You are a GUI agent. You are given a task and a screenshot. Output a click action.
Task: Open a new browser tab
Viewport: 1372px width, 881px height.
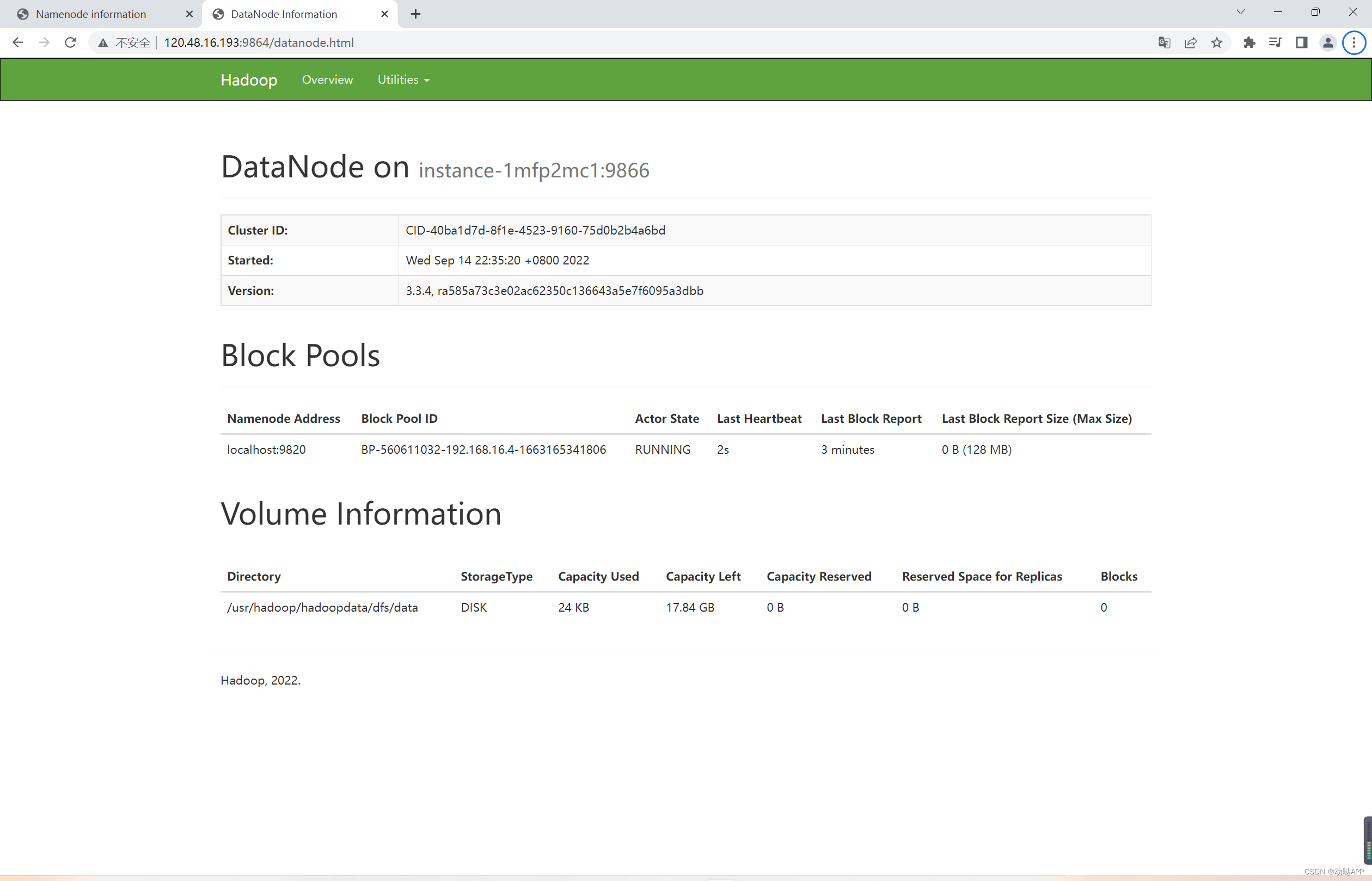pos(415,14)
